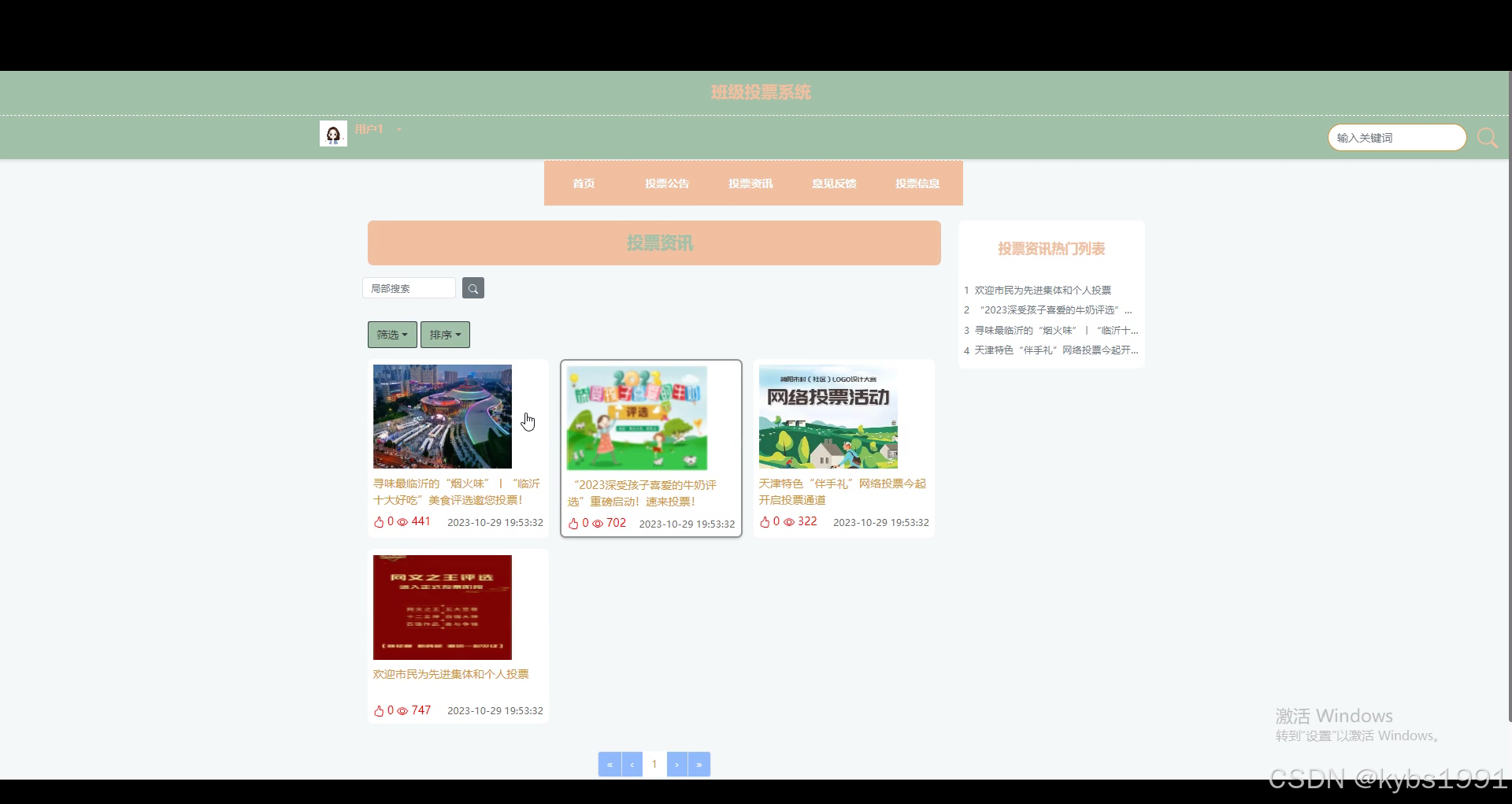
Task: Like the 2023 milk selection article
Action: (x=573, y=524)
